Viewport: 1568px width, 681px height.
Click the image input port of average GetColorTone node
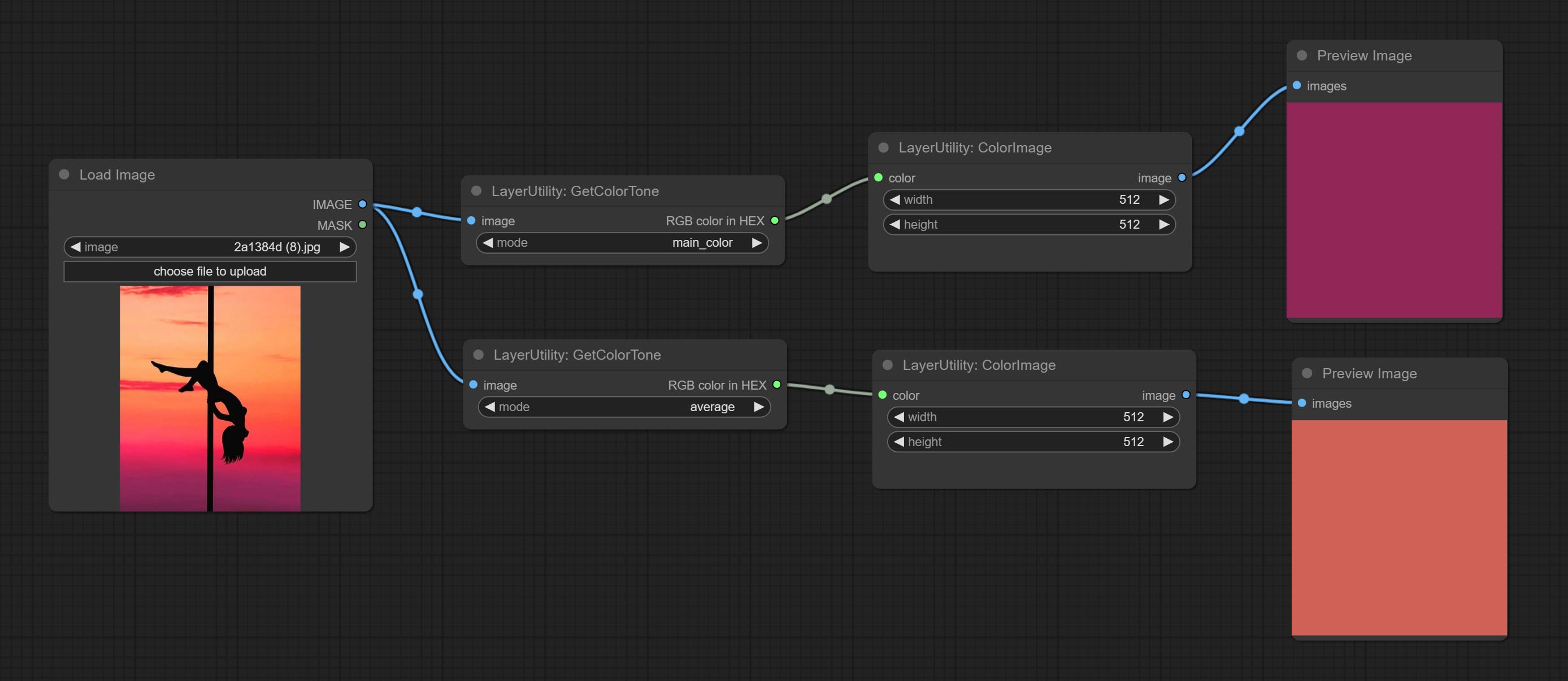coord(473,385)
